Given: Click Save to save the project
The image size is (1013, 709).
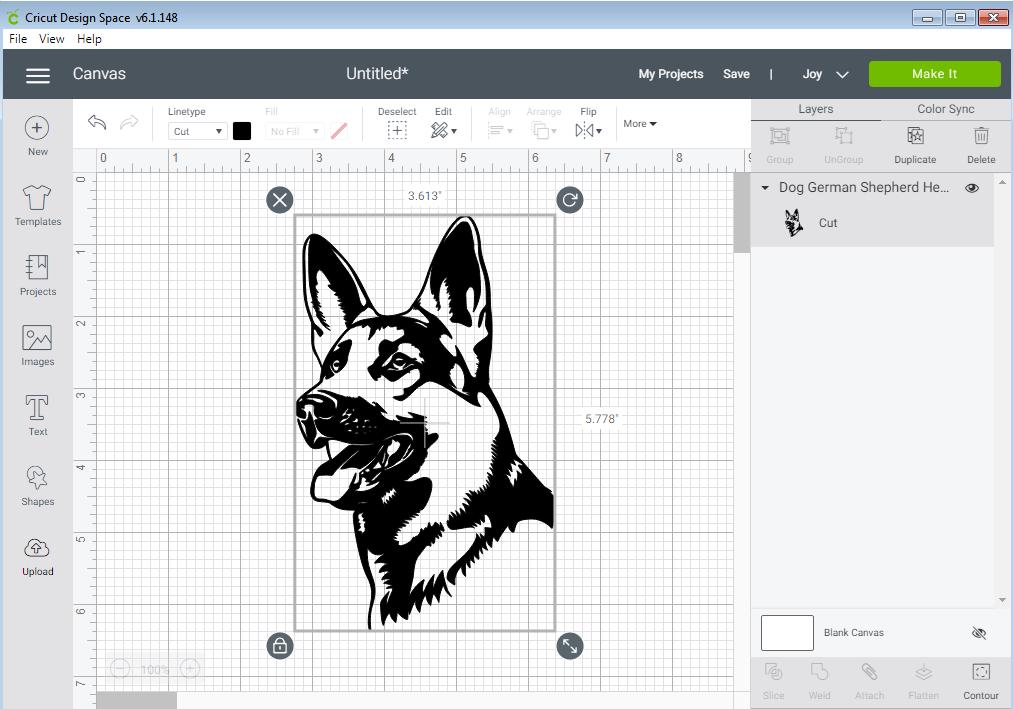Looking at the screenshot, I should (737, 73).
